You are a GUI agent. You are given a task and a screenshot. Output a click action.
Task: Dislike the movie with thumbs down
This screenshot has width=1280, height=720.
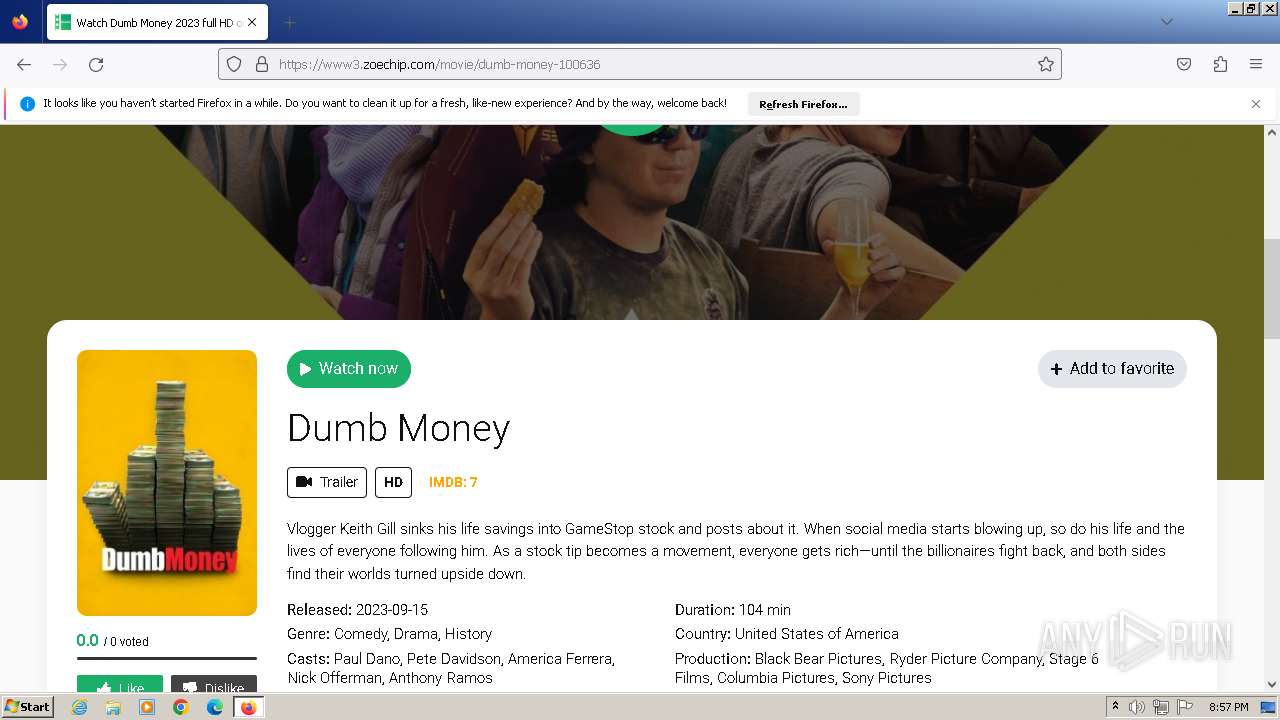(214, 684)
